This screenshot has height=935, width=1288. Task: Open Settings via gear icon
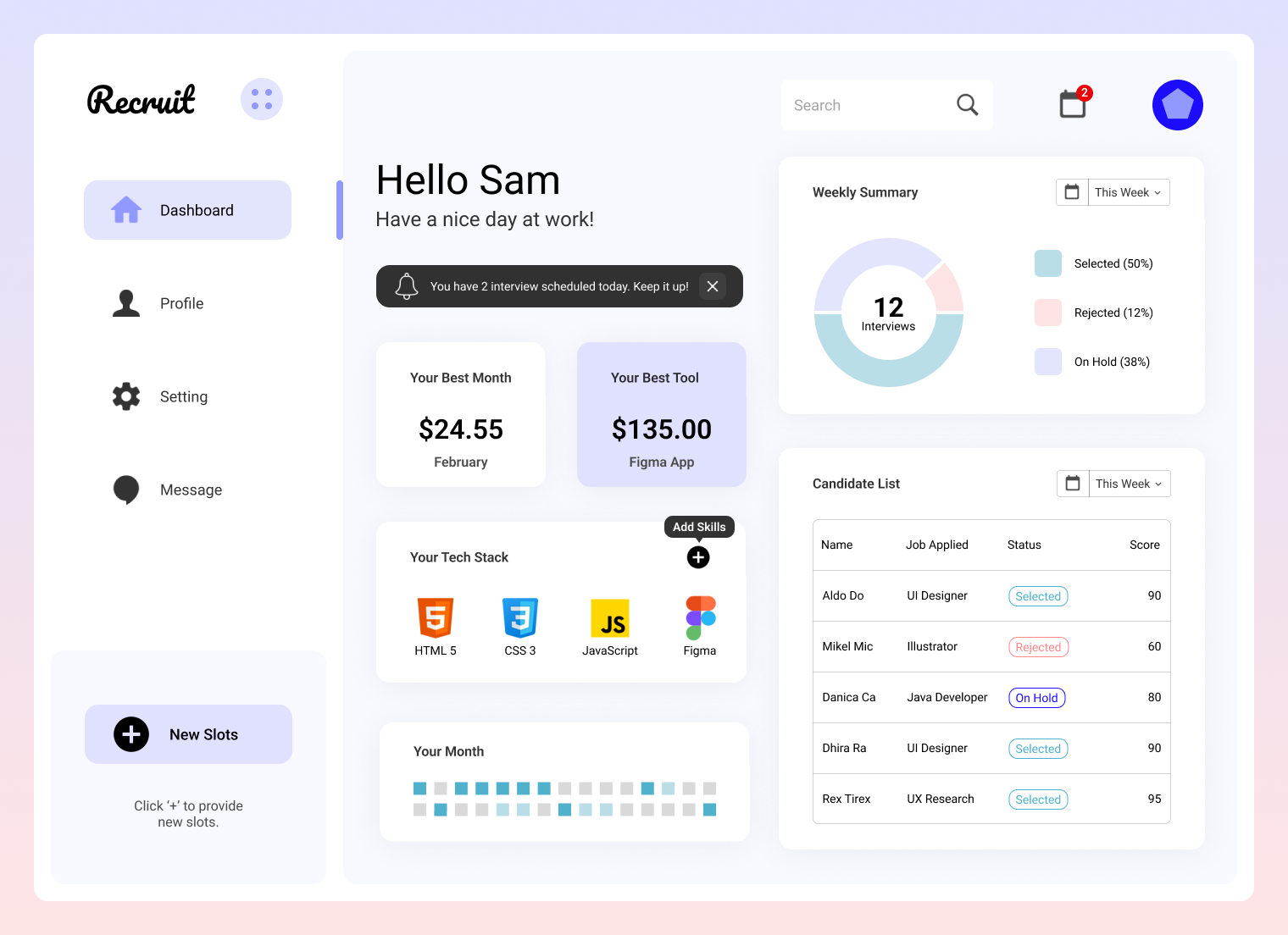[x=126, y=396]
